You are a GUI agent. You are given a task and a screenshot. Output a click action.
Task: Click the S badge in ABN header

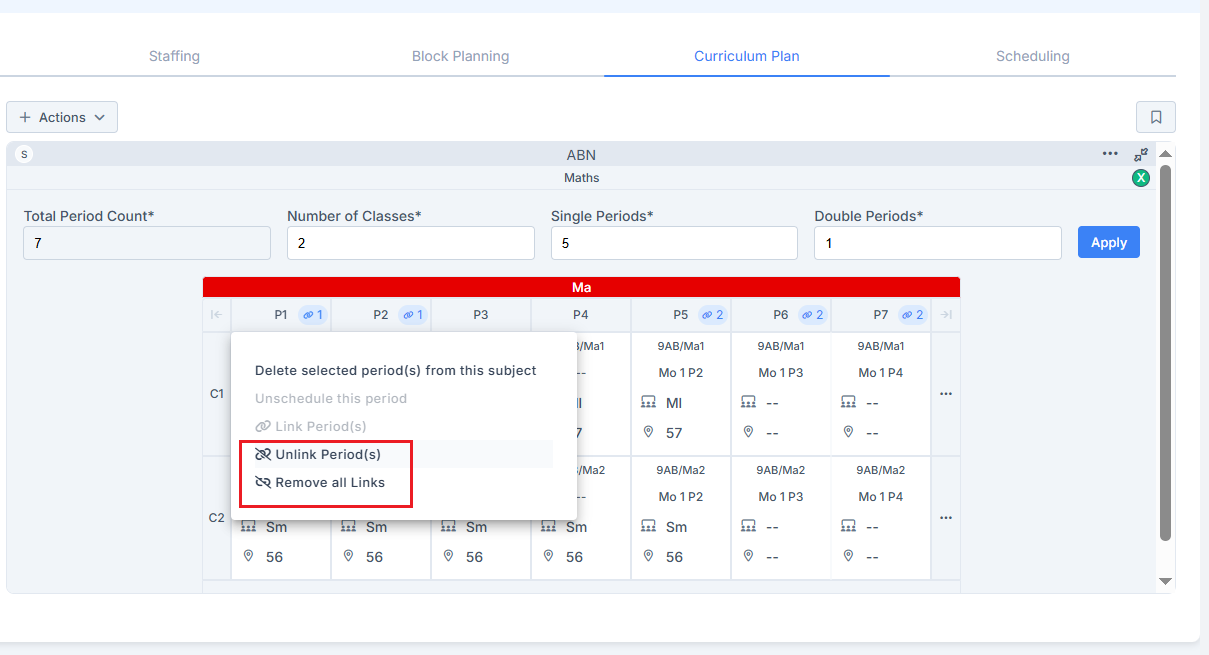coord(24,154)
